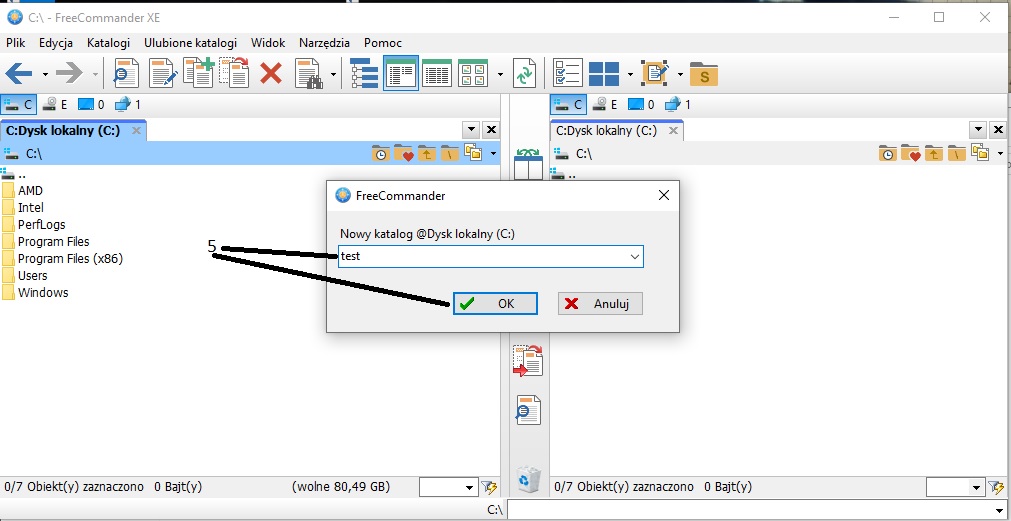
Task: Go back with the blue left arrow
Action: pyautogui.click(x=19, y=73)
